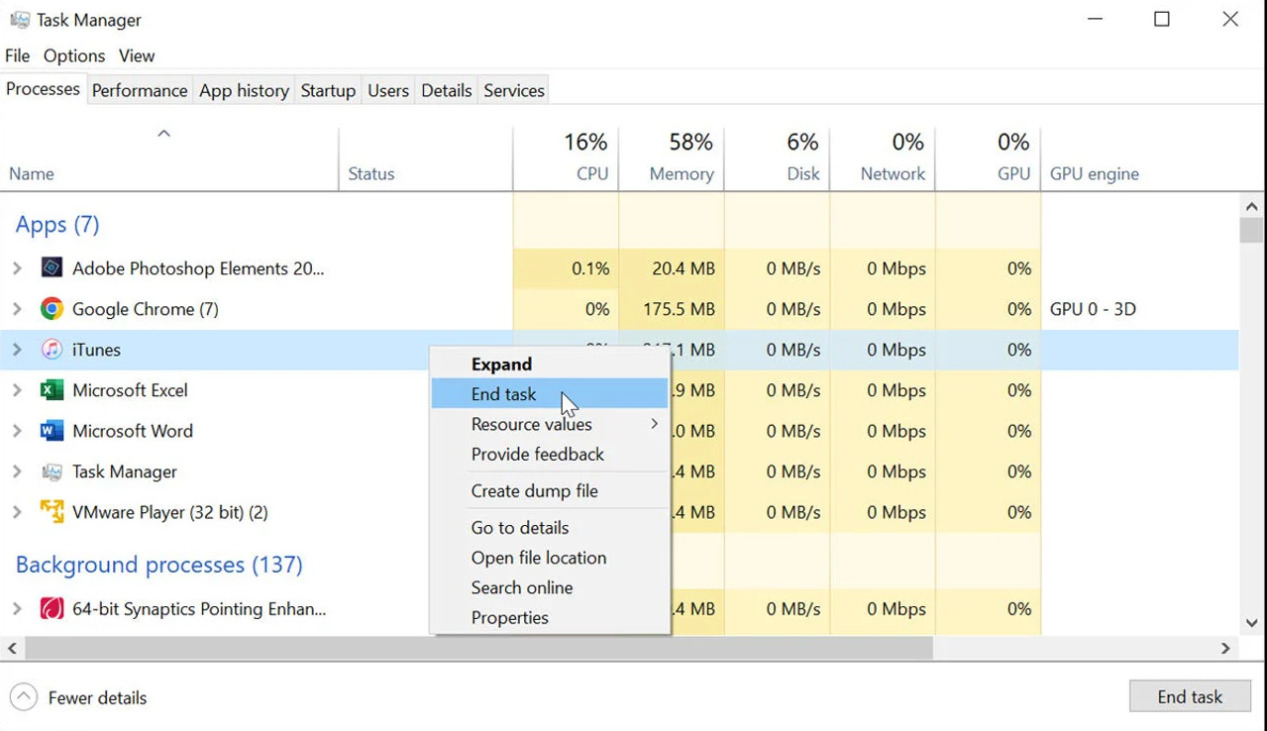Choose Go to details

coord(550,527)
